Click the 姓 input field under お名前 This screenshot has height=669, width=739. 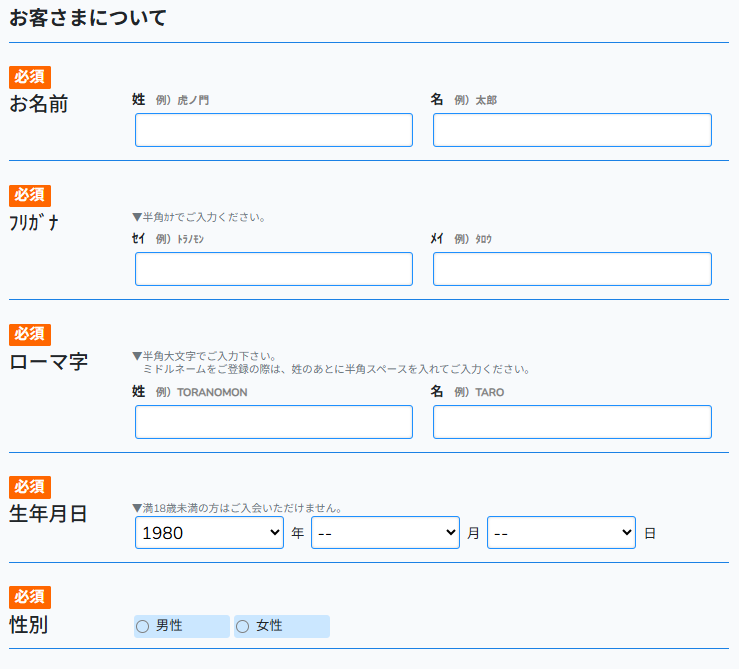pyautogui.click(x=273, y=130)
